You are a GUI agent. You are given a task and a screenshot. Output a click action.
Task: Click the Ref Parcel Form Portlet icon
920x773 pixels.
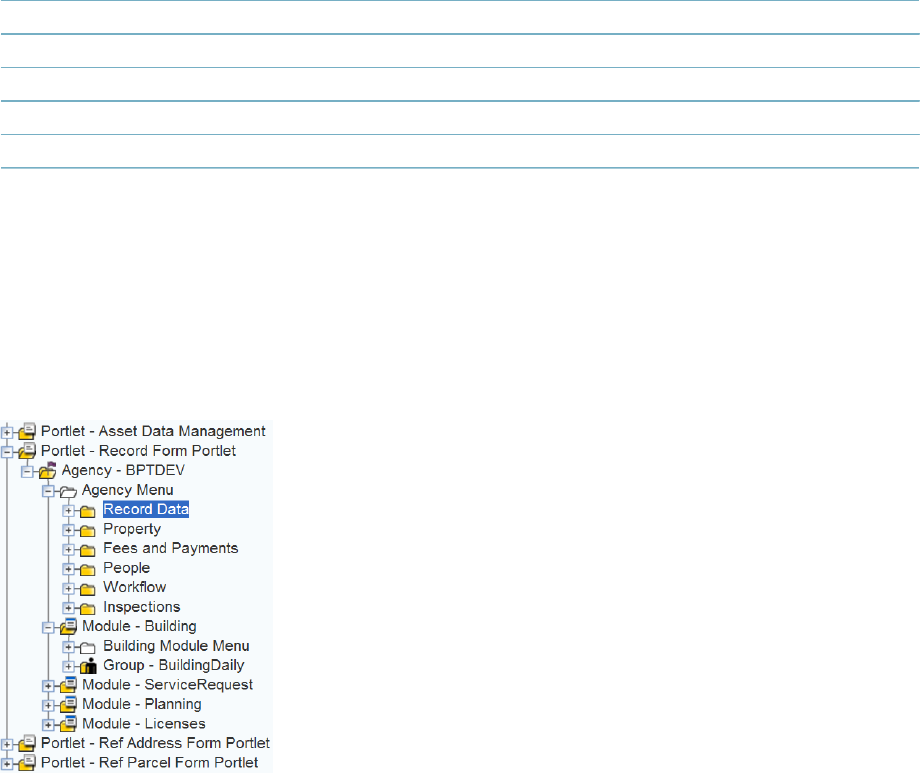(x=27, y=762)
